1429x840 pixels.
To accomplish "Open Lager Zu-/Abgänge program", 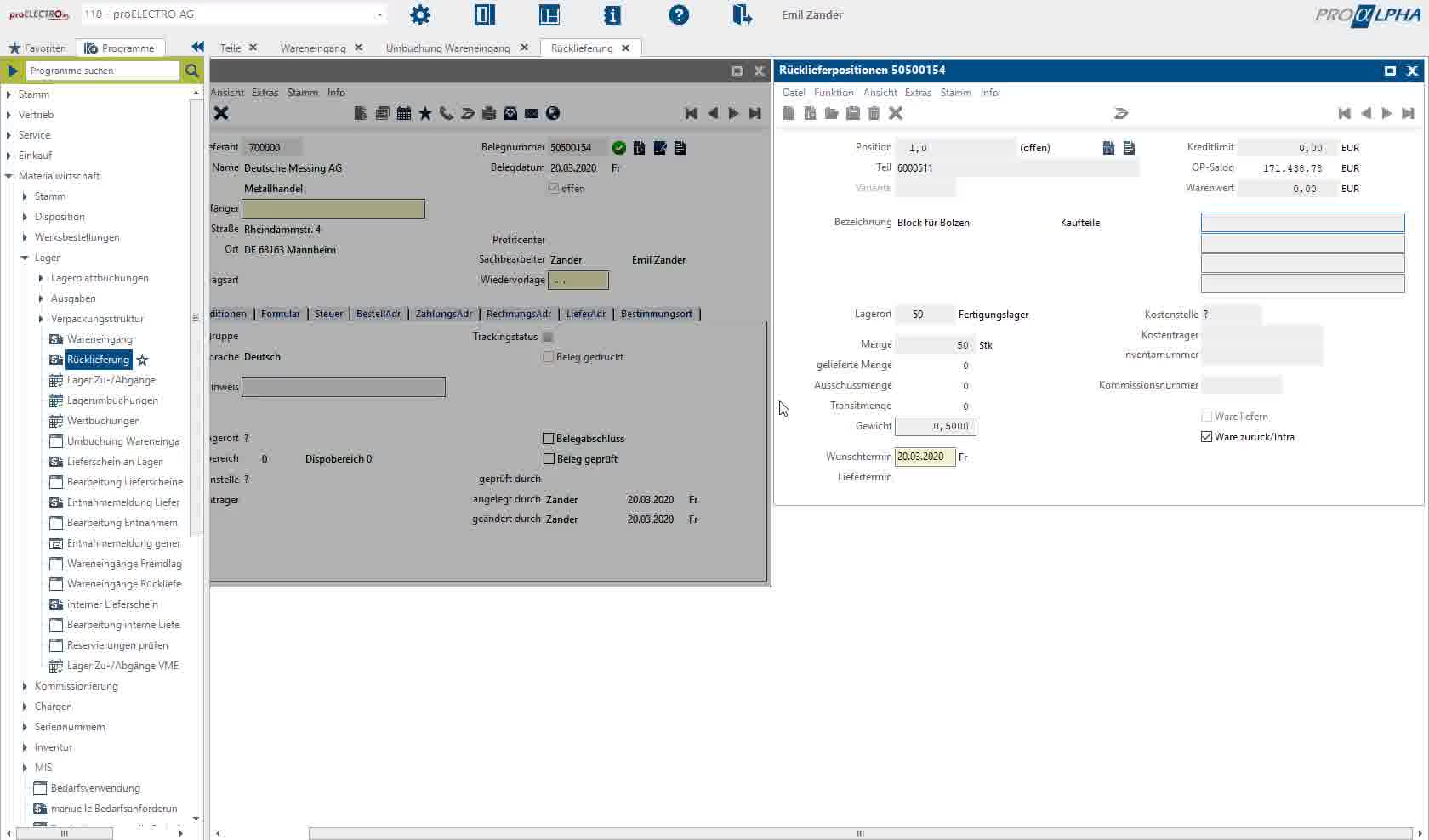I will click(x=111, y=380).
